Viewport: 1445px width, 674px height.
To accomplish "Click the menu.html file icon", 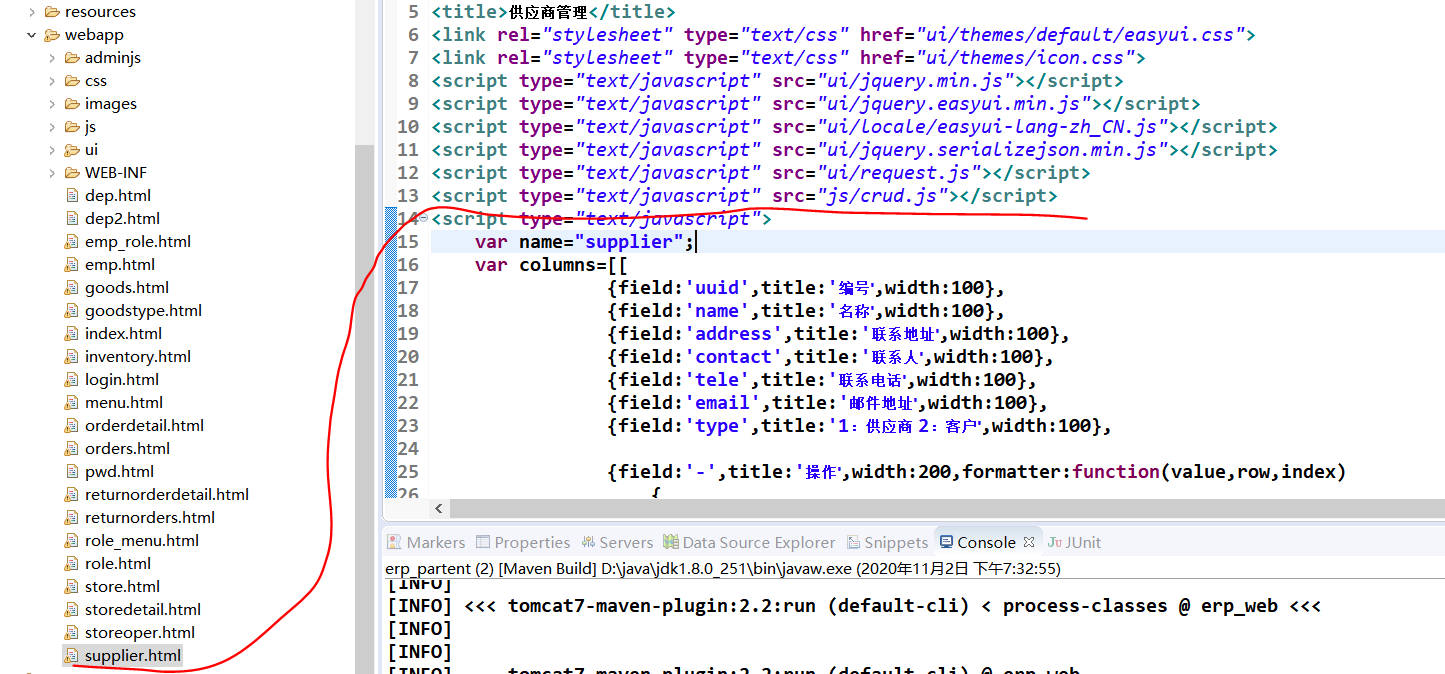I will [x=71, y=403].
